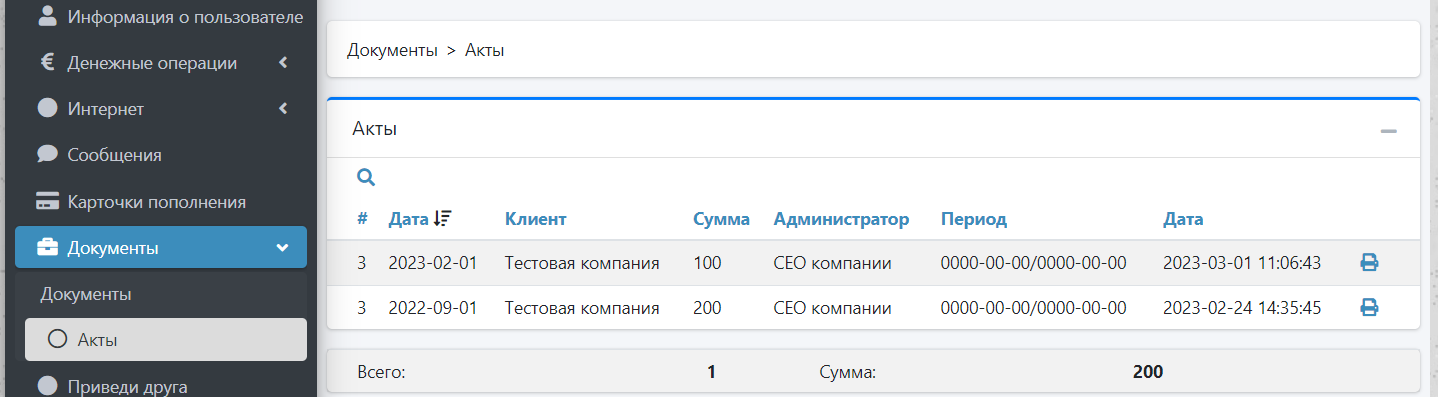Click СЕО компании in the 2022-09-01 row

pos(832,308)
